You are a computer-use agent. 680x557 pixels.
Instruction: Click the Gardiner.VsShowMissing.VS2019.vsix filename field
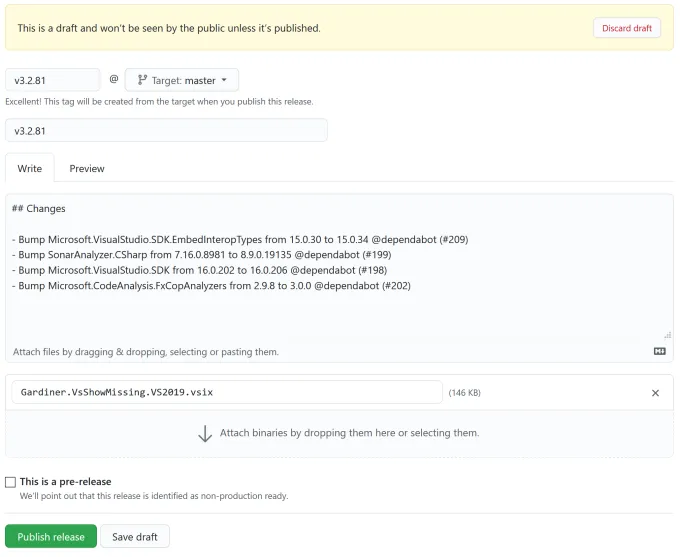tap(227, 392)
